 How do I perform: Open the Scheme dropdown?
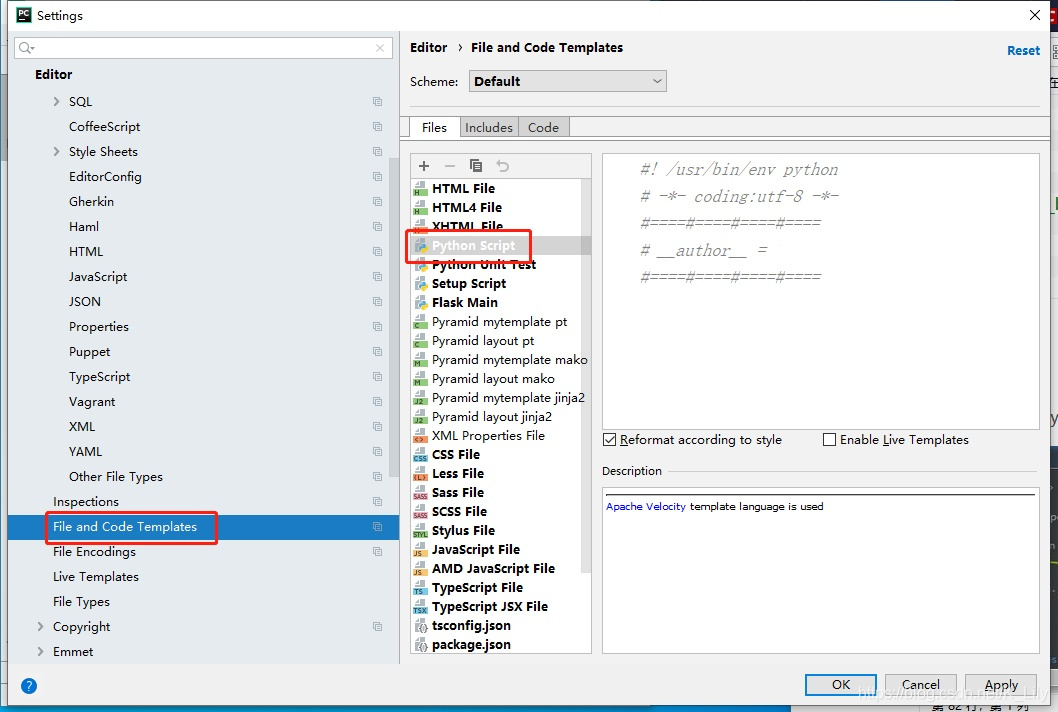pyautogui.click(x=567, y=82)
